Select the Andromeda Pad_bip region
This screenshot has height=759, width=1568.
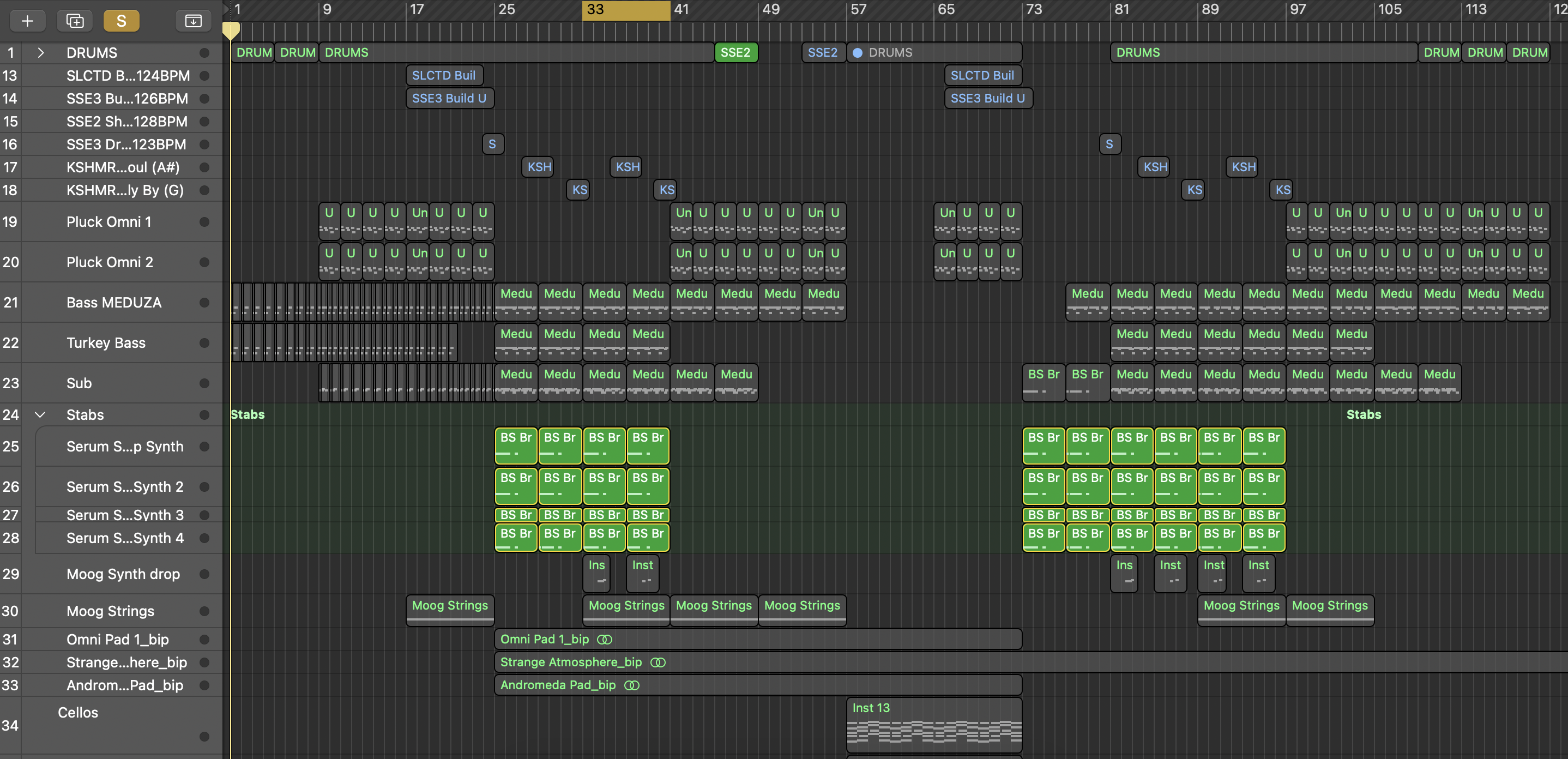[x=758, y=685]
